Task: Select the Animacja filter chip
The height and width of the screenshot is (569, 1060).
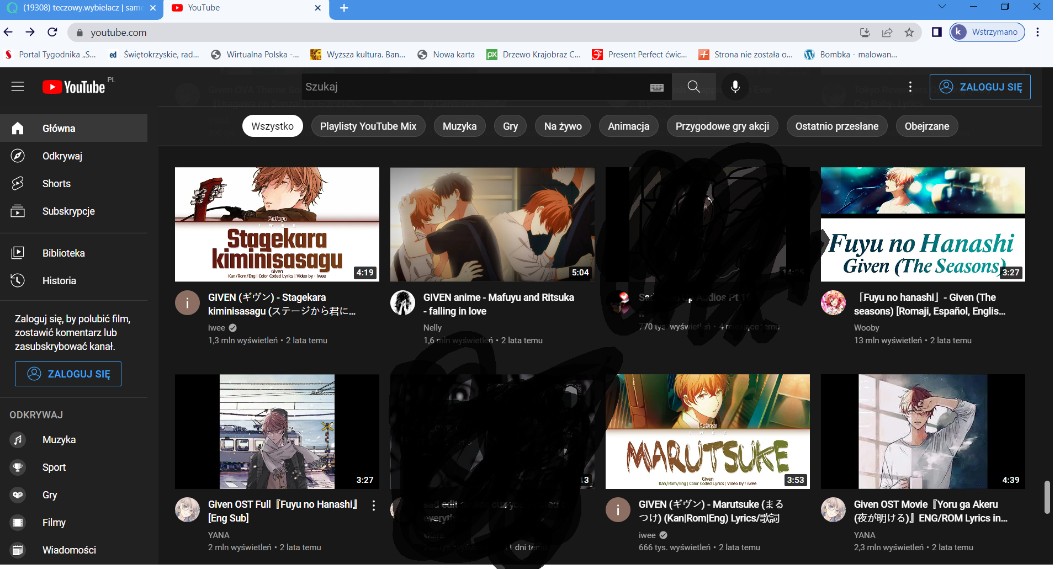Action: pyautogui.click(x=628, y=126)
